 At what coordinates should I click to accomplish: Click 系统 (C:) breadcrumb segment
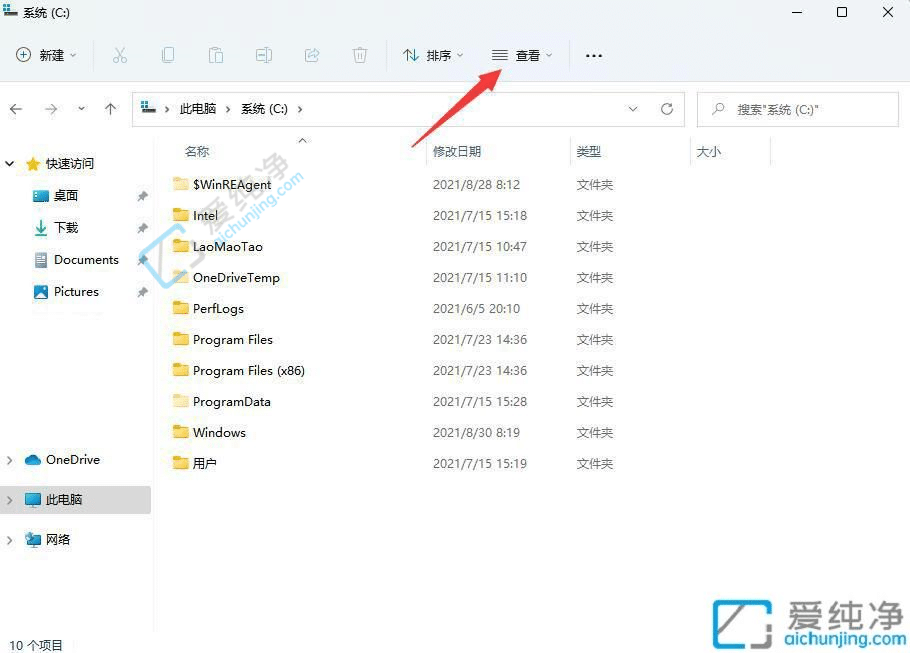[264, 109]
